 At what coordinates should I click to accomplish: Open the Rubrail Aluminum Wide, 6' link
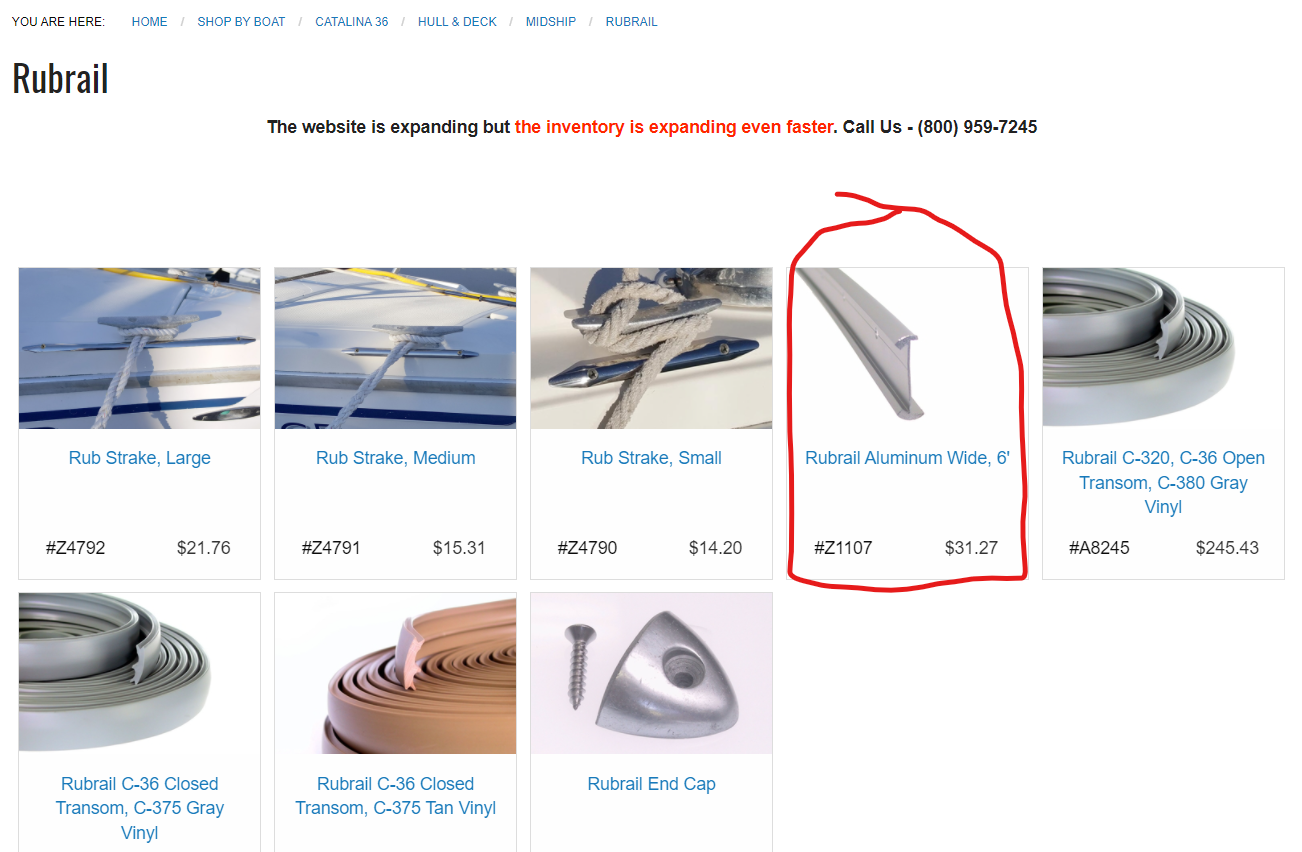tap(907, 458)
